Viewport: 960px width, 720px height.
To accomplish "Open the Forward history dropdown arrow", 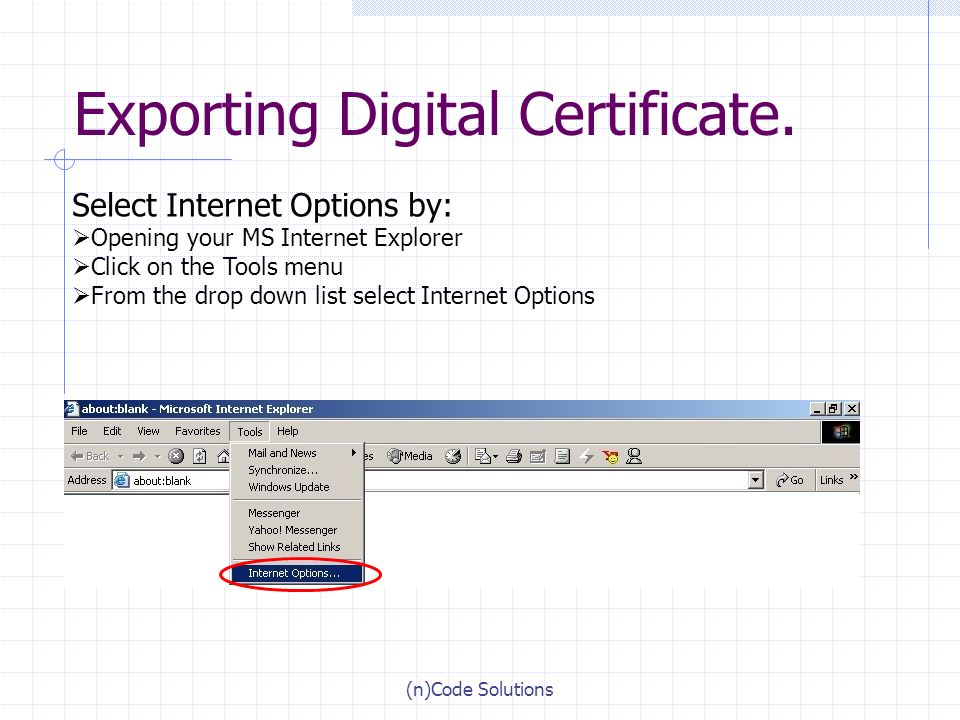I will [157, 456].
